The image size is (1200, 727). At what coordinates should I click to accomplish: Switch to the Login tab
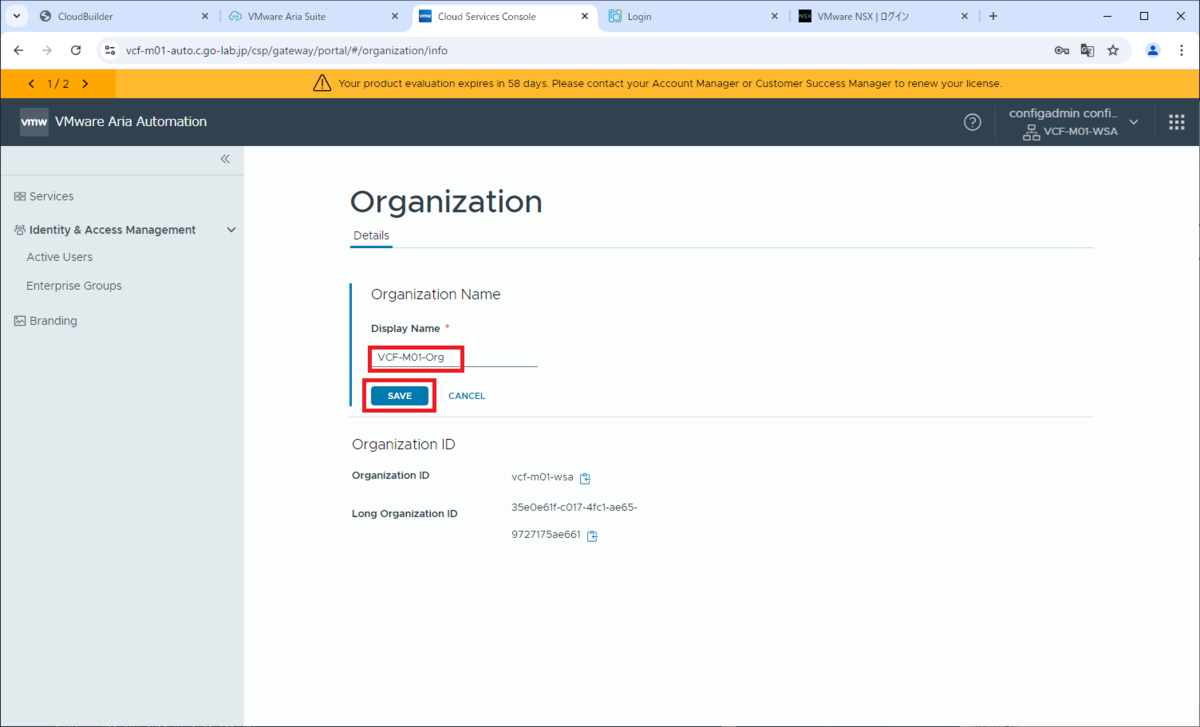click(x=694, y=16)
